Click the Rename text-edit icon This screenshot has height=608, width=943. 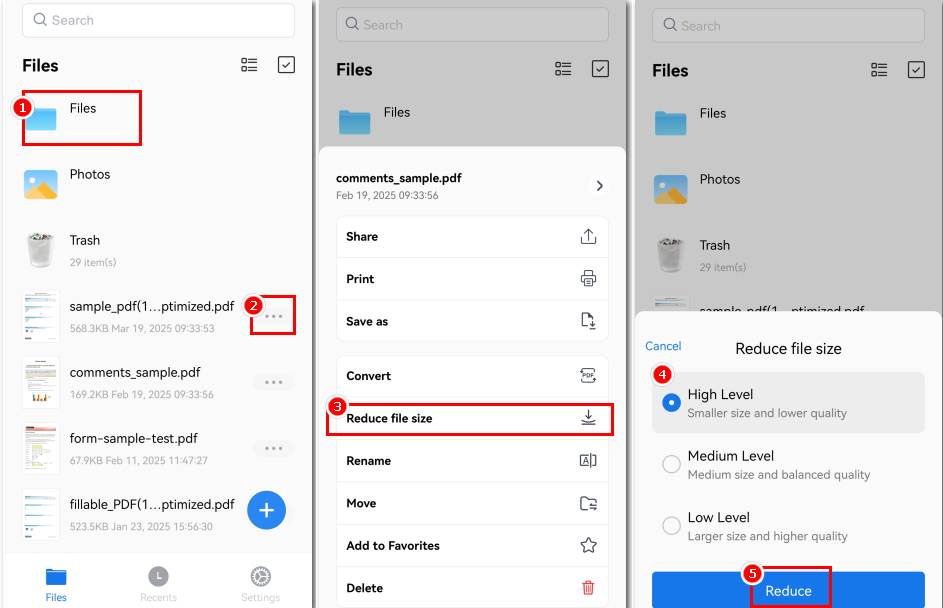pyautogui.click(x=589, y=460)
